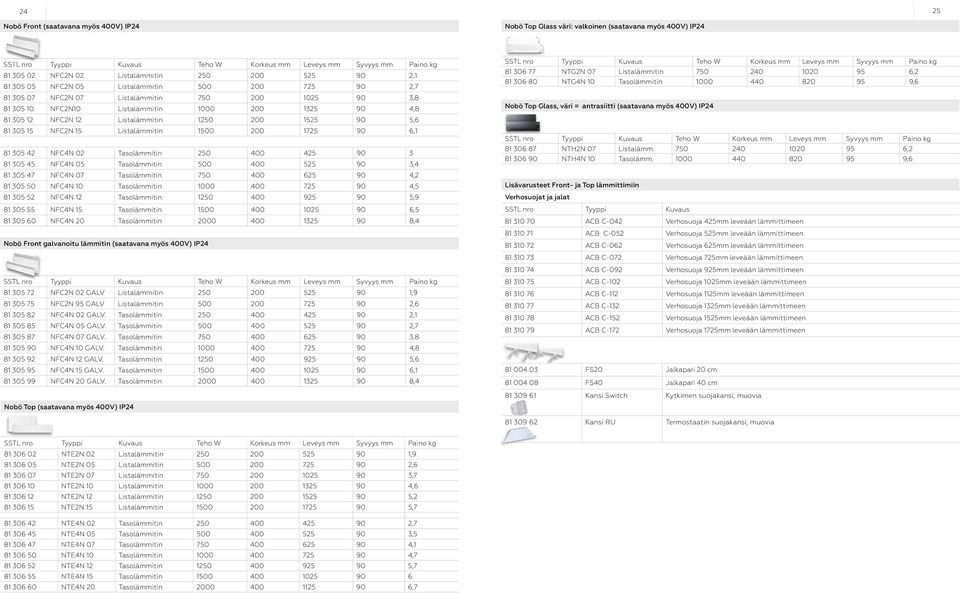Screen dimensions: 960x593
Task: Click SSTL number '81 004 03'
Action: (x=521, y=370)
